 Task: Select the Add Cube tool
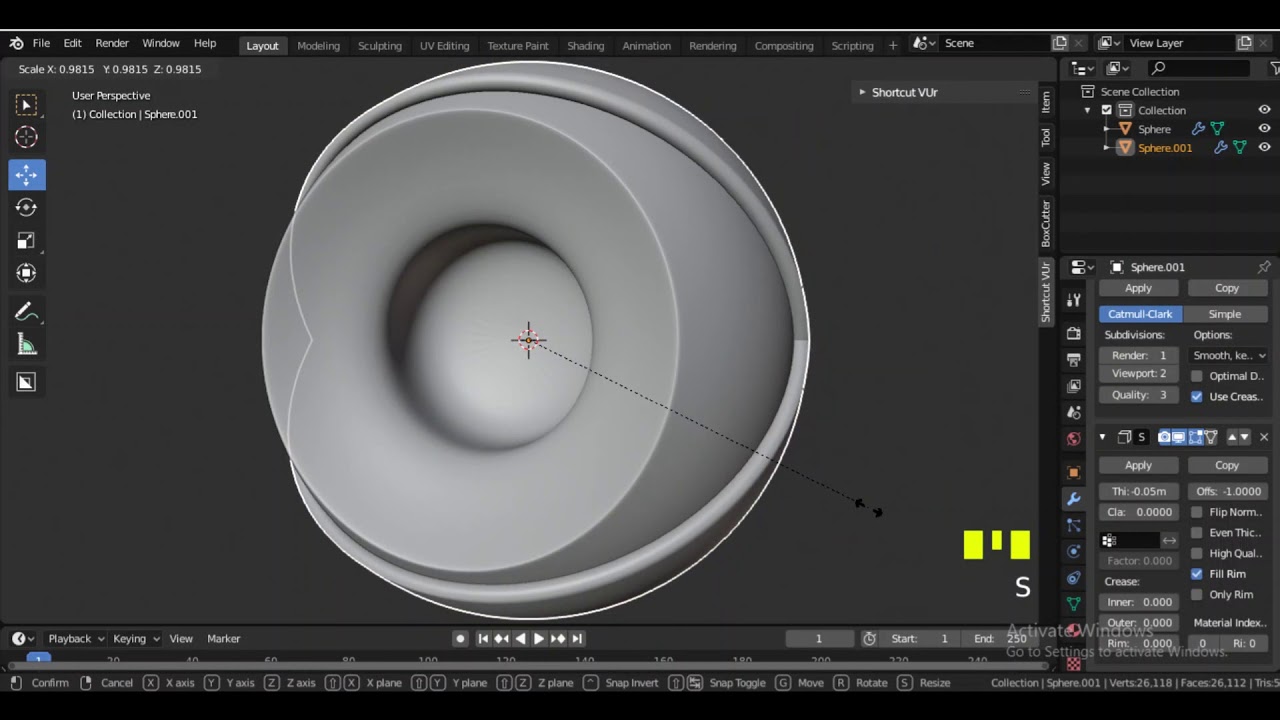coord(26,382)
